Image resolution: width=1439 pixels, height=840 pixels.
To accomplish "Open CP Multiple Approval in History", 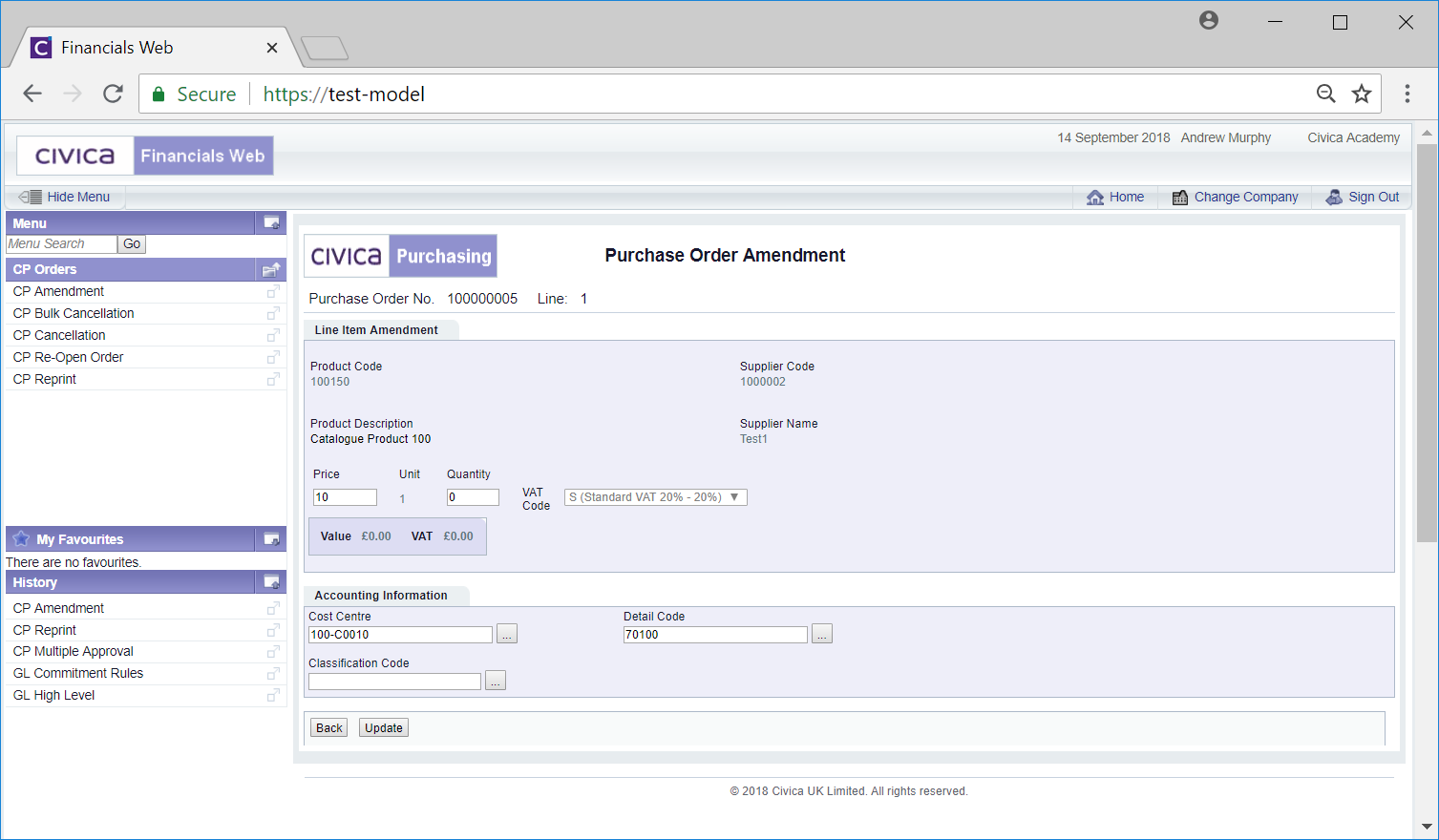I will tap(74, 651).
